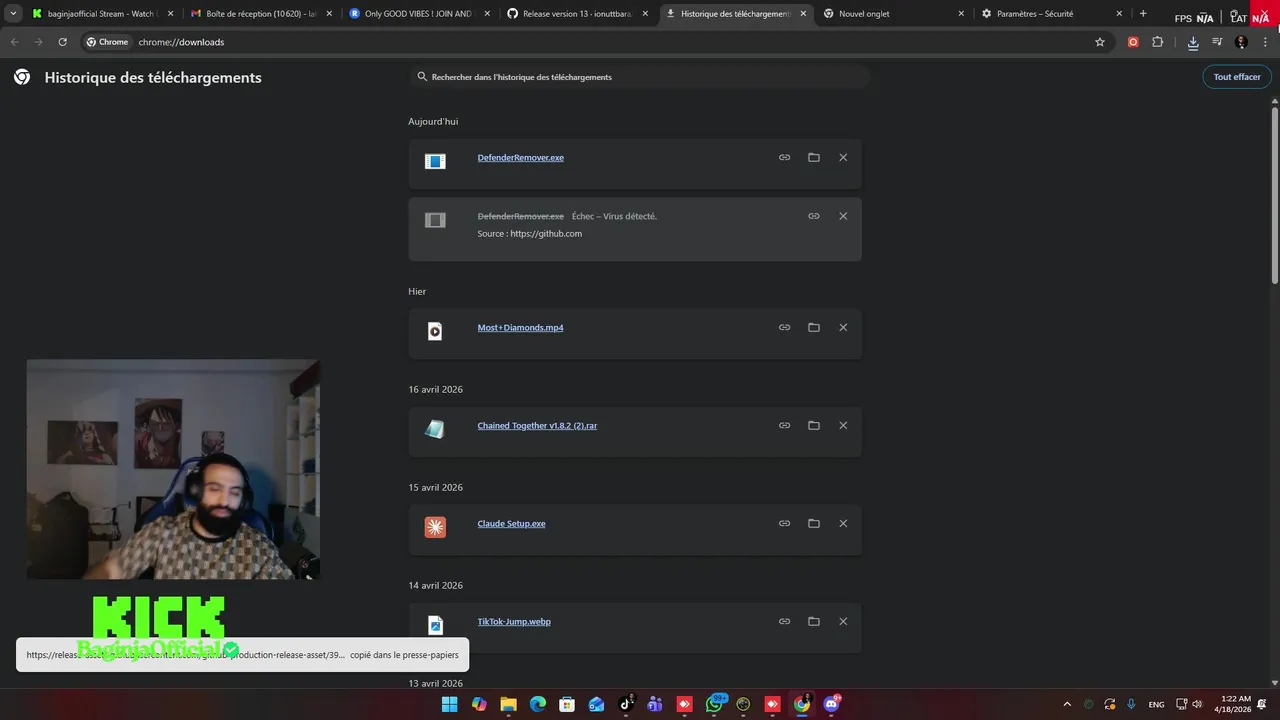Image resolution: width=1280 pixels, height=720 pixels.
Task: Show DefenderRemover.exe in folder
Action: pyautogui.click(x=814, y=157)
